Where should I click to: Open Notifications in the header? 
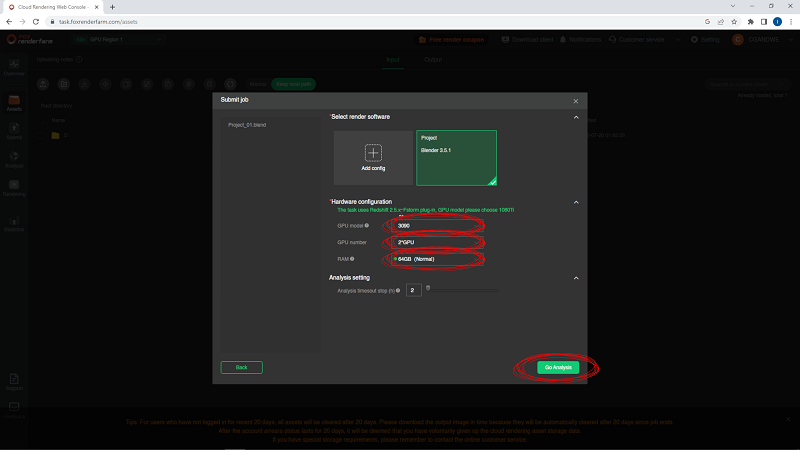tap(581, 40)
